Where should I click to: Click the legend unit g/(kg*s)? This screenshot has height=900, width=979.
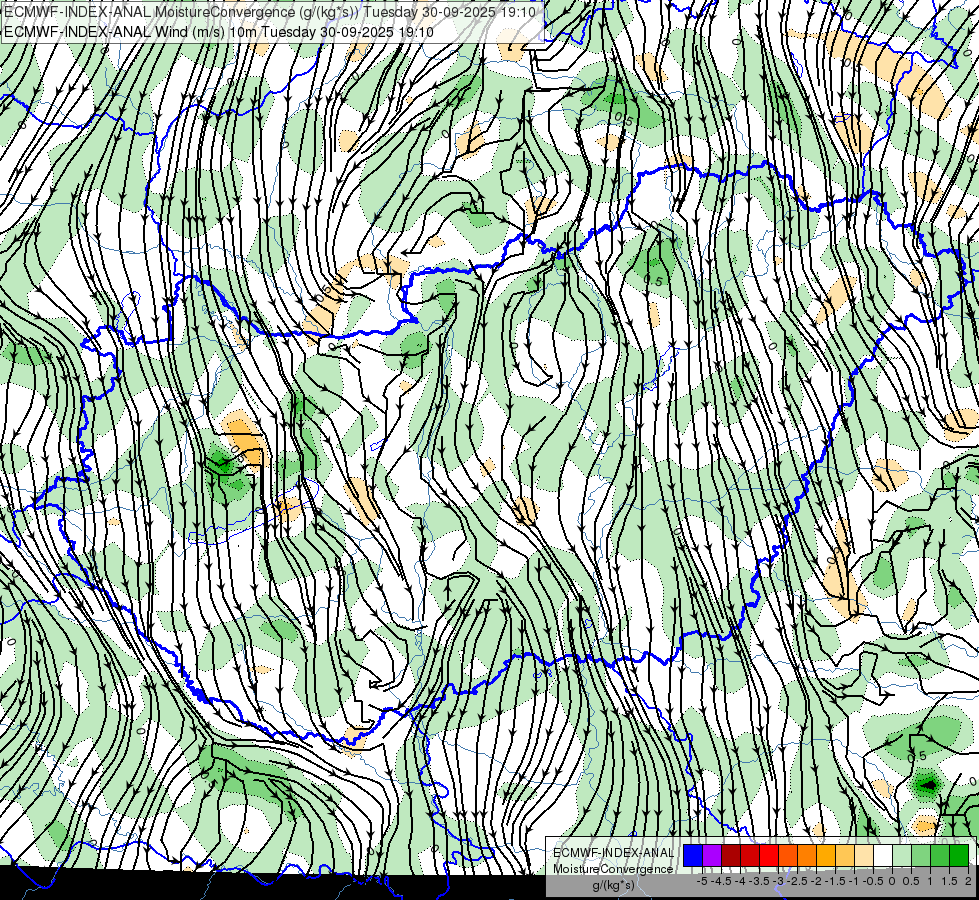pyautogui.click(x=613, y=885)
